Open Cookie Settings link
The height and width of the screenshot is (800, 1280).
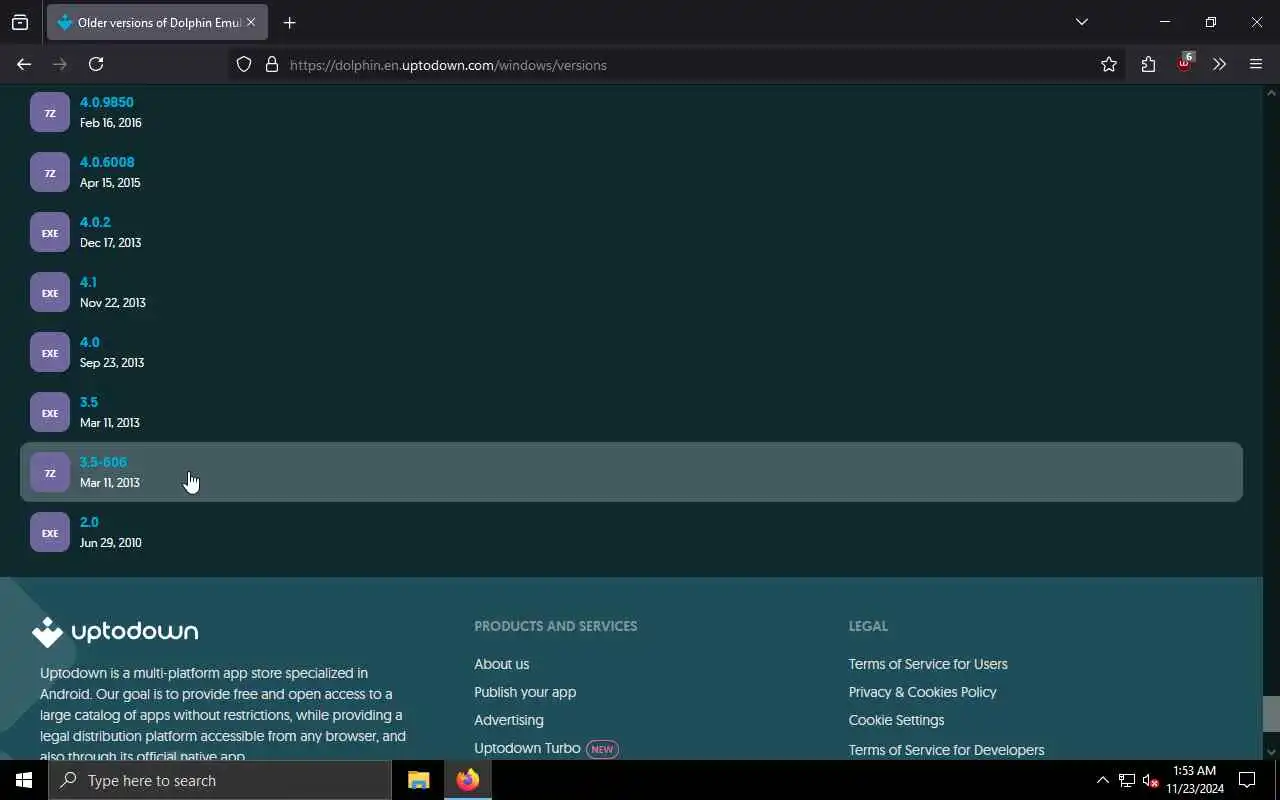pos(897,720)
